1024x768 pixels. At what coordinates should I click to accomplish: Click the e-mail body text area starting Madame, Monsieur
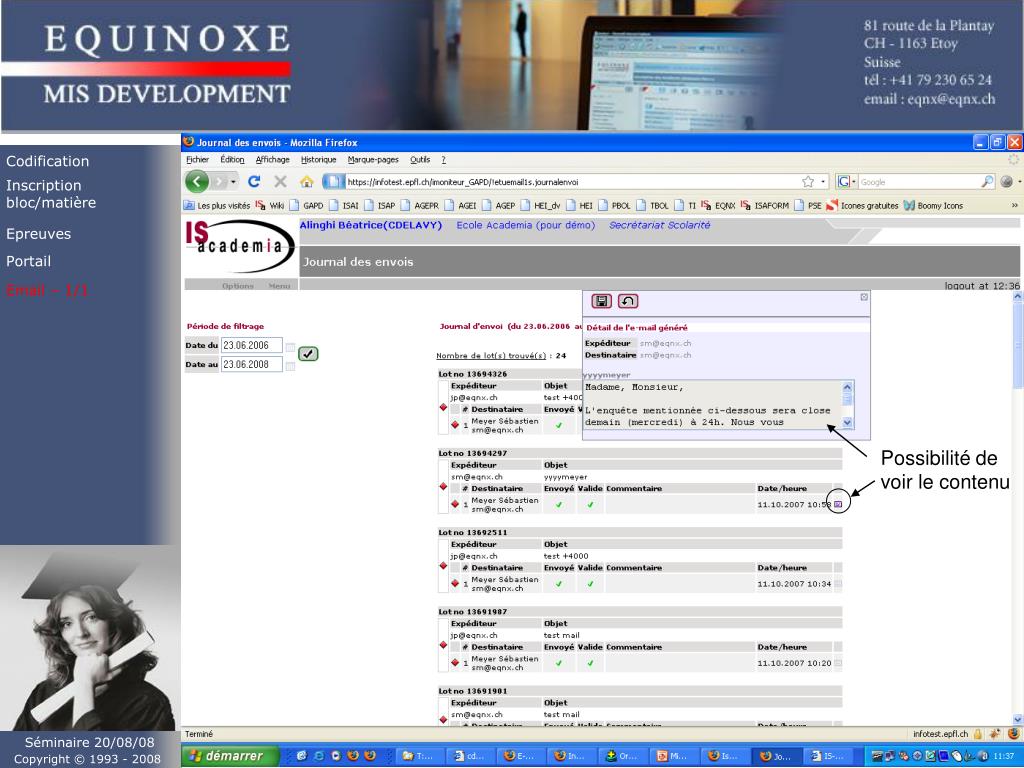tap(711, 405)
